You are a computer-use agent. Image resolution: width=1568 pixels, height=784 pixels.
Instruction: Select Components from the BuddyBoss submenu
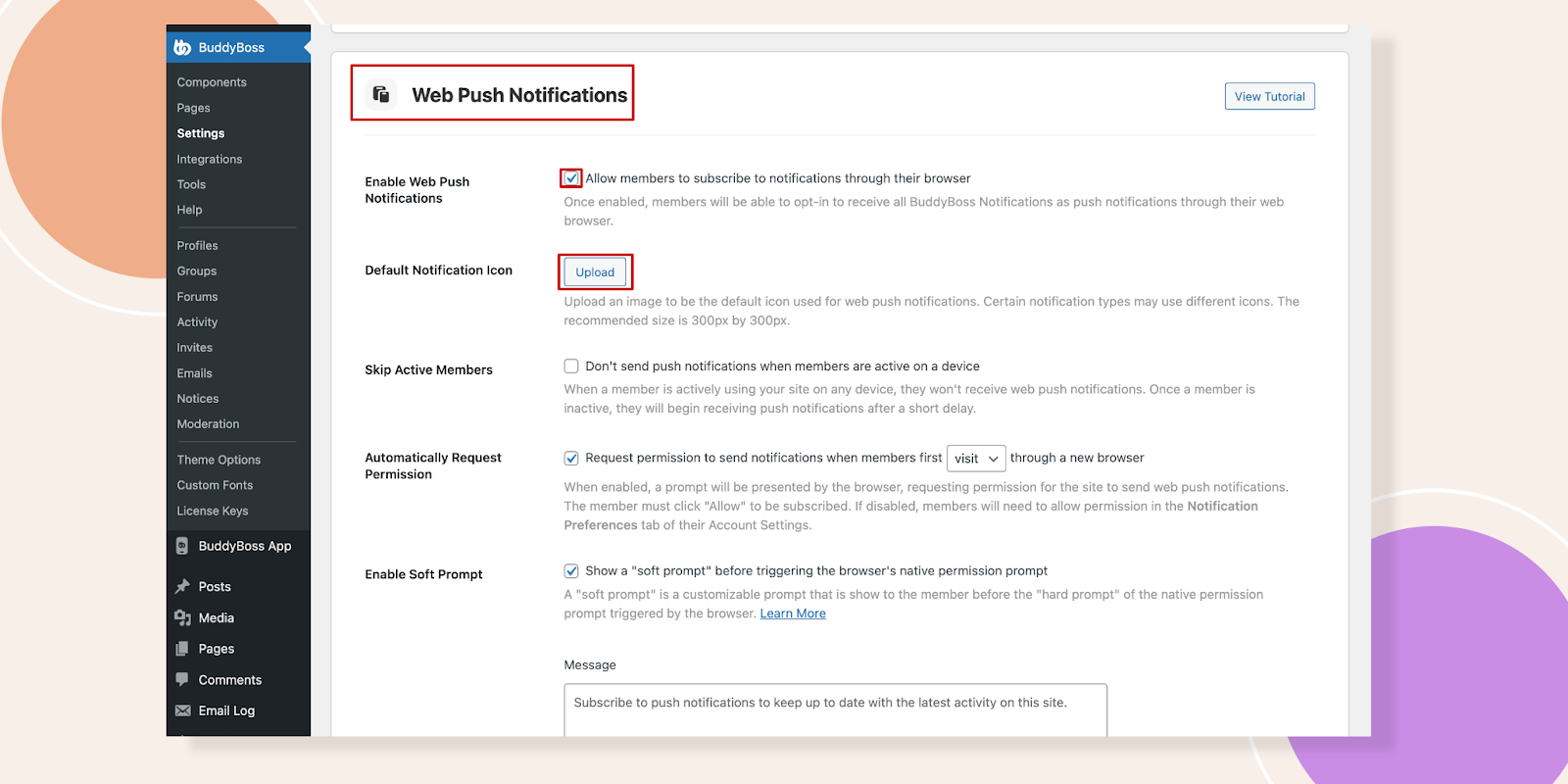tap(212, 82)
